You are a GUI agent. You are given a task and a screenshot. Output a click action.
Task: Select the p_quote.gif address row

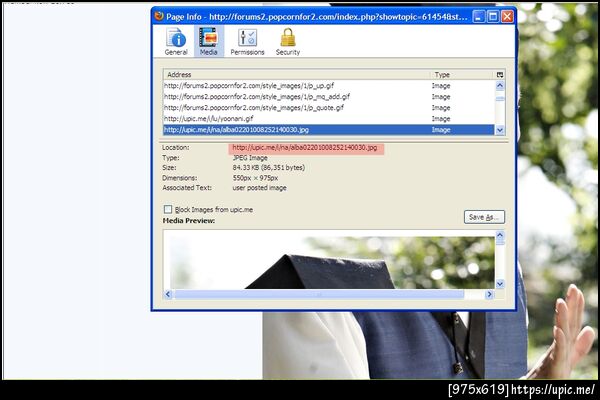(329, 108)
